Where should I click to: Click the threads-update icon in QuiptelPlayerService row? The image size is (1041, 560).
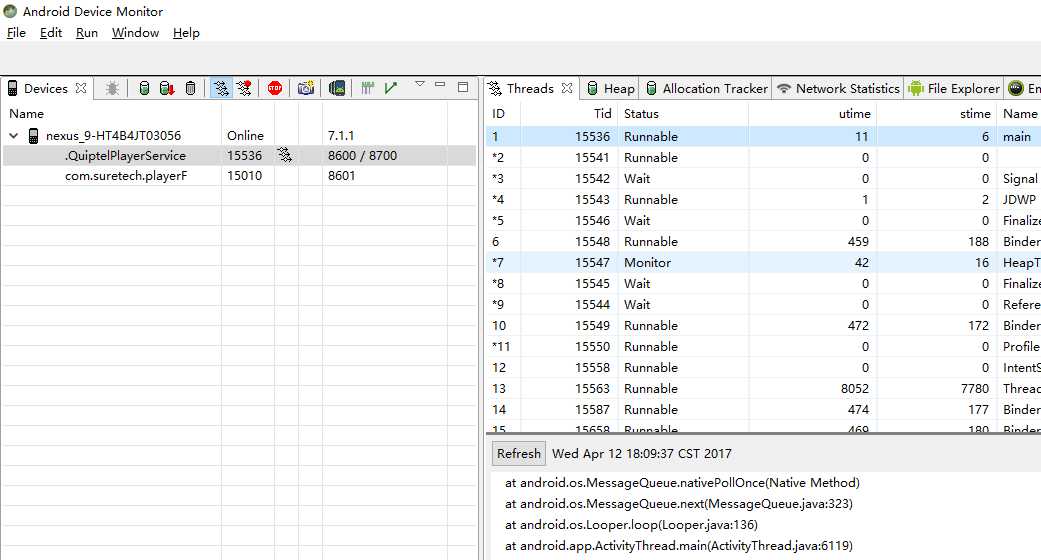(285, 155)
